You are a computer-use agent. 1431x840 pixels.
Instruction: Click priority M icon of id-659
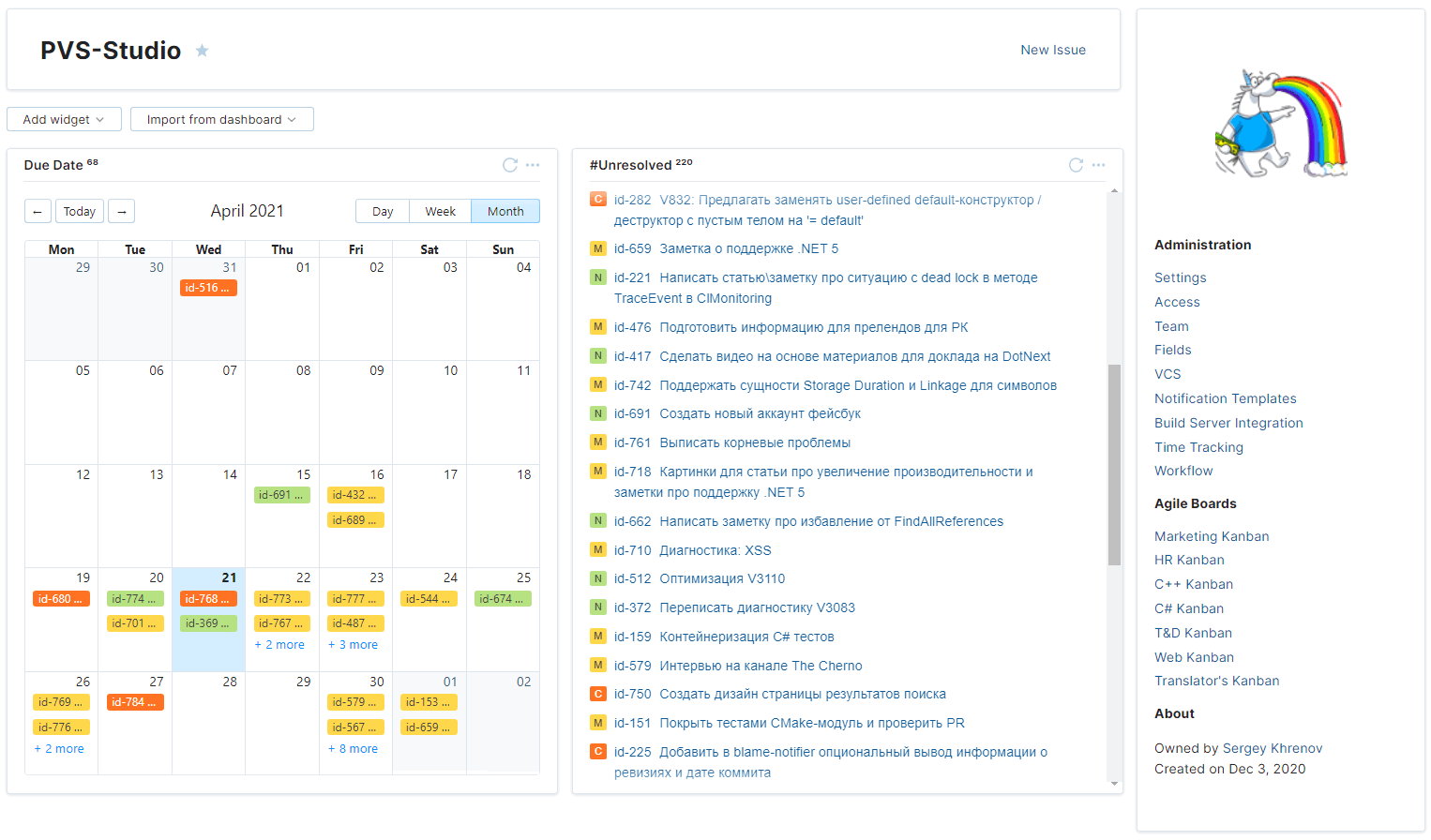click(x=597, y=248)
